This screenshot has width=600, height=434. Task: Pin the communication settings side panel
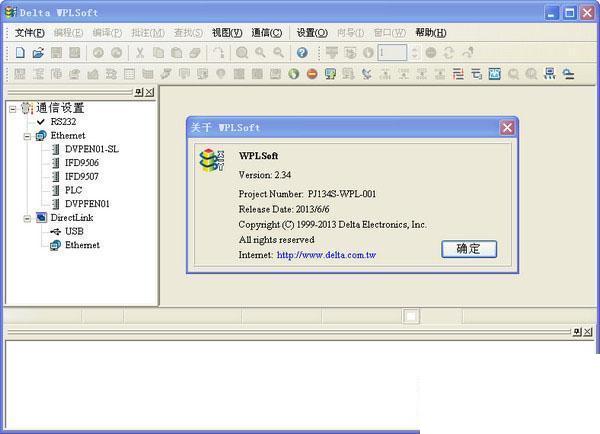pos(139,92)
